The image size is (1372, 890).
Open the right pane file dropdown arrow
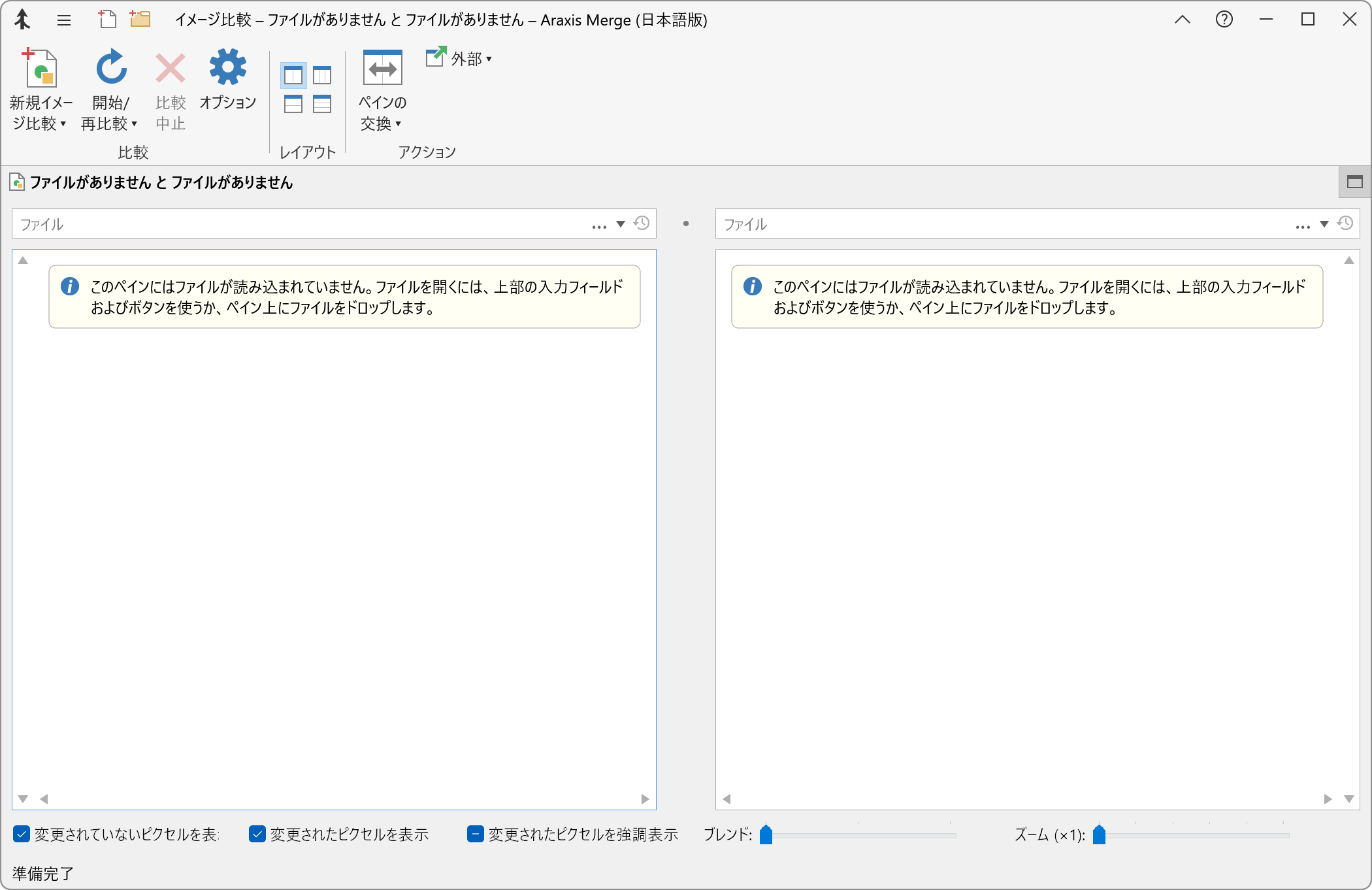tap(1324, 224)
